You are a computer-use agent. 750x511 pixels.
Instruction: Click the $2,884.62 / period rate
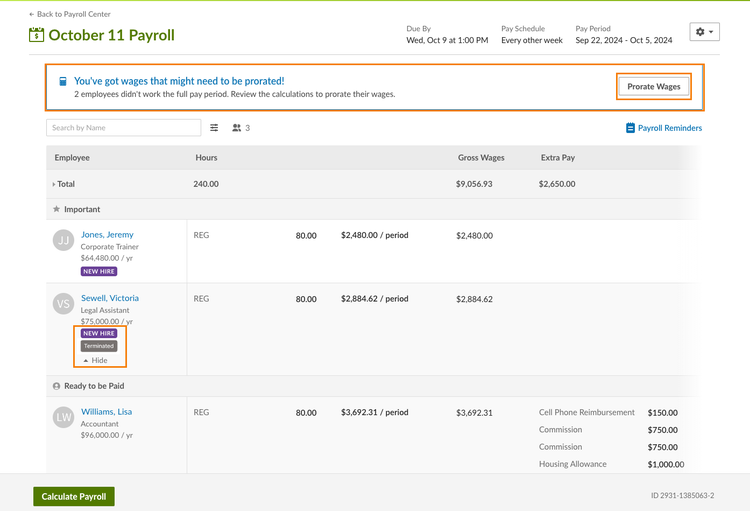click(375, 299)
